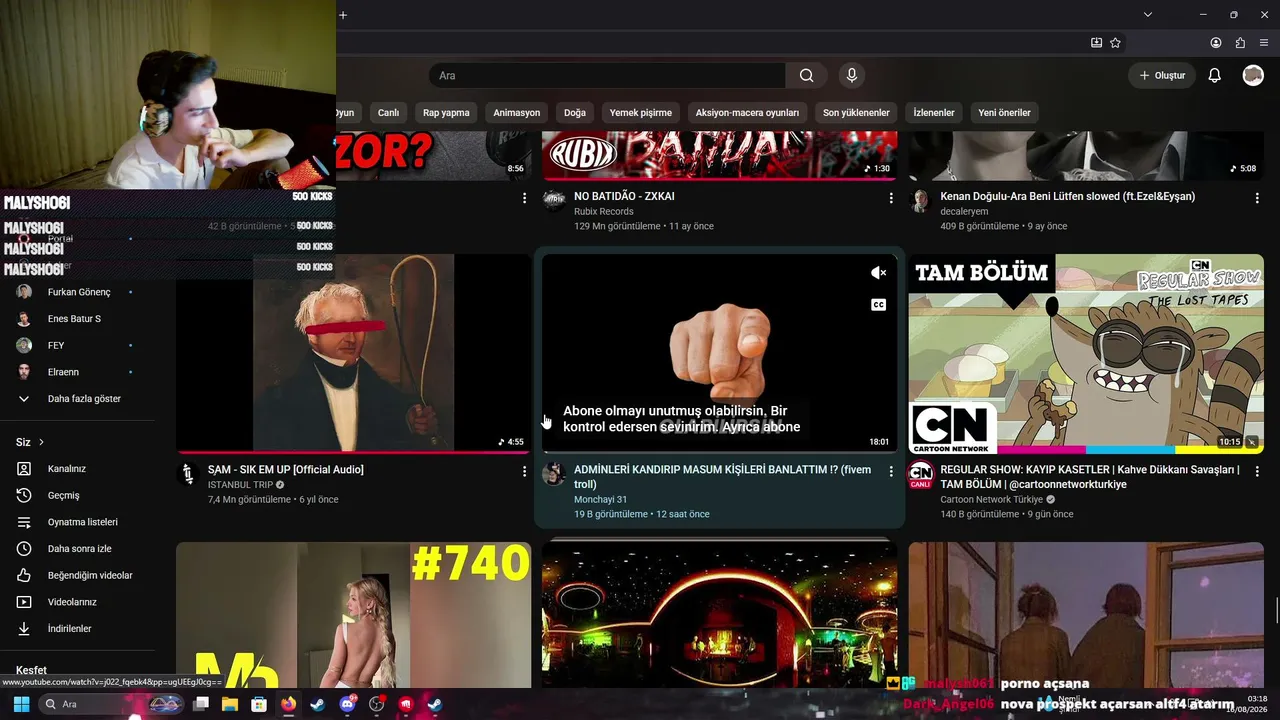
Task: Click the YouTube search input field
Action: point(607,75)
